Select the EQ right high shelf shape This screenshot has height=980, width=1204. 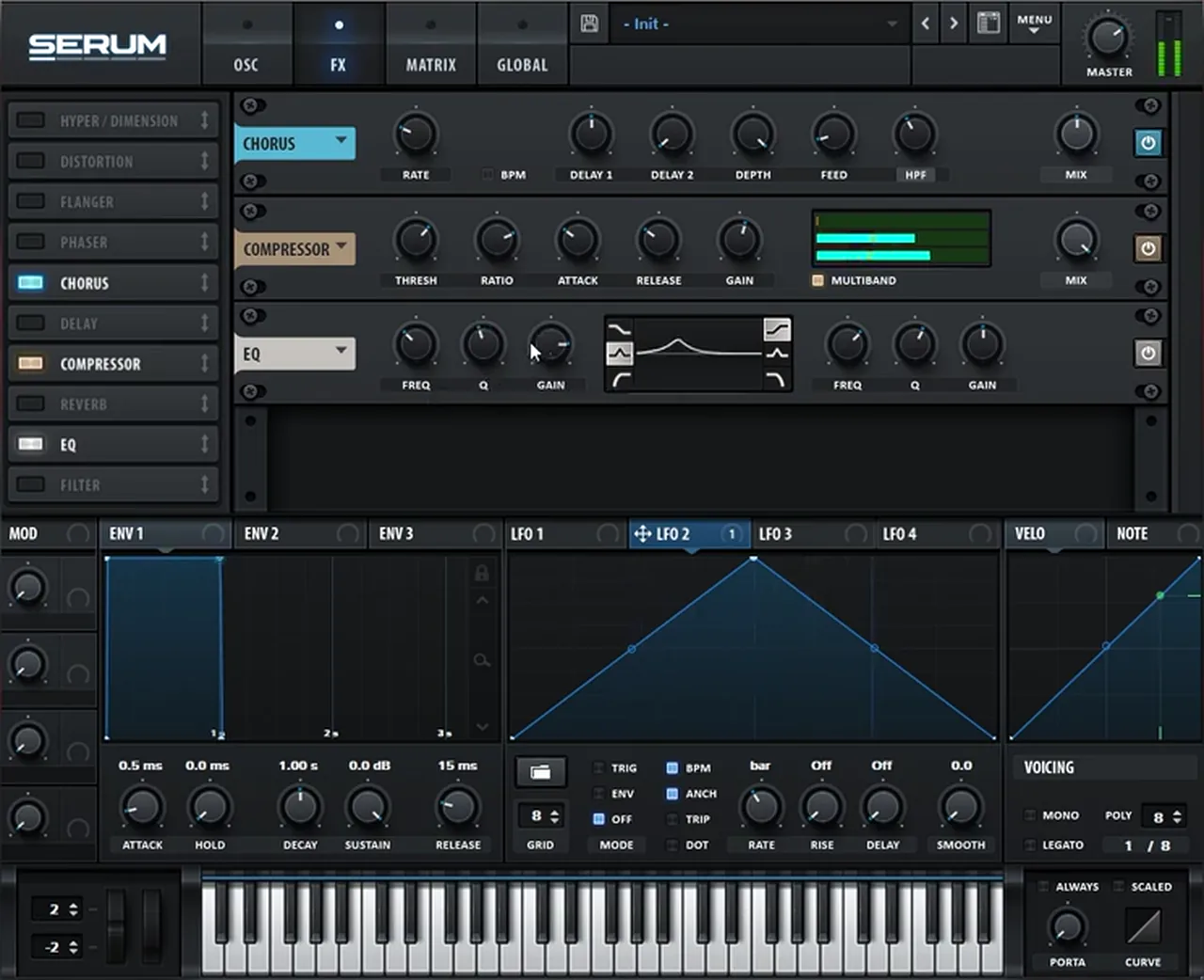pos(777,329)
